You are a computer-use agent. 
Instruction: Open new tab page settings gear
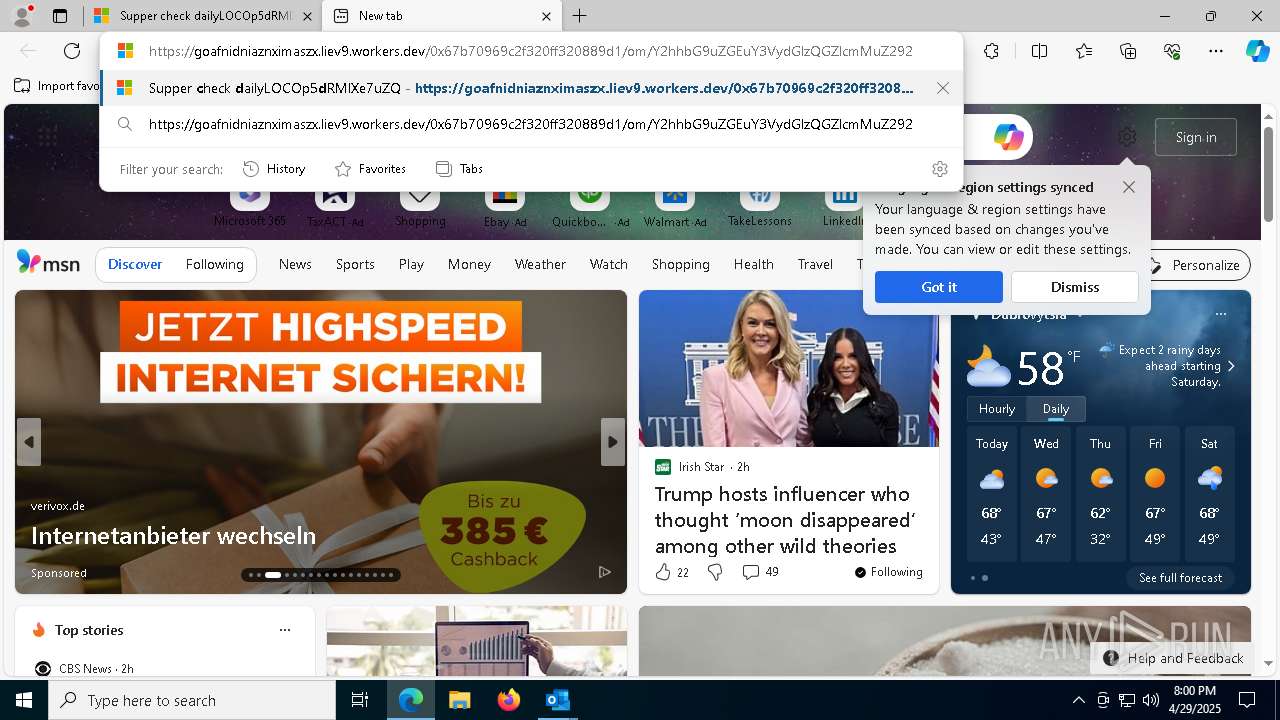click(1127, 137)
